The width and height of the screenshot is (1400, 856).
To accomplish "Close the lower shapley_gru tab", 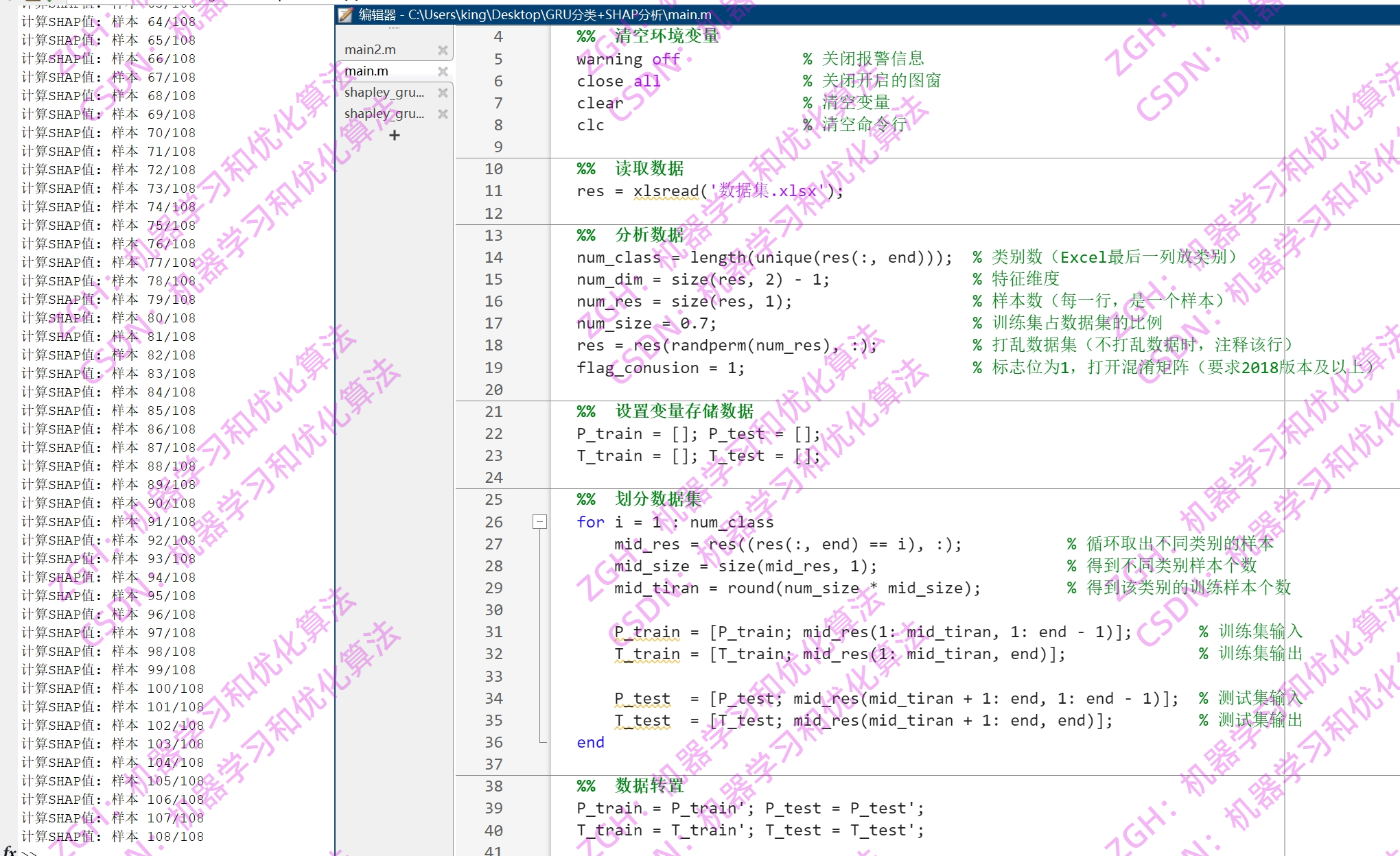I will tap(443, 114).
